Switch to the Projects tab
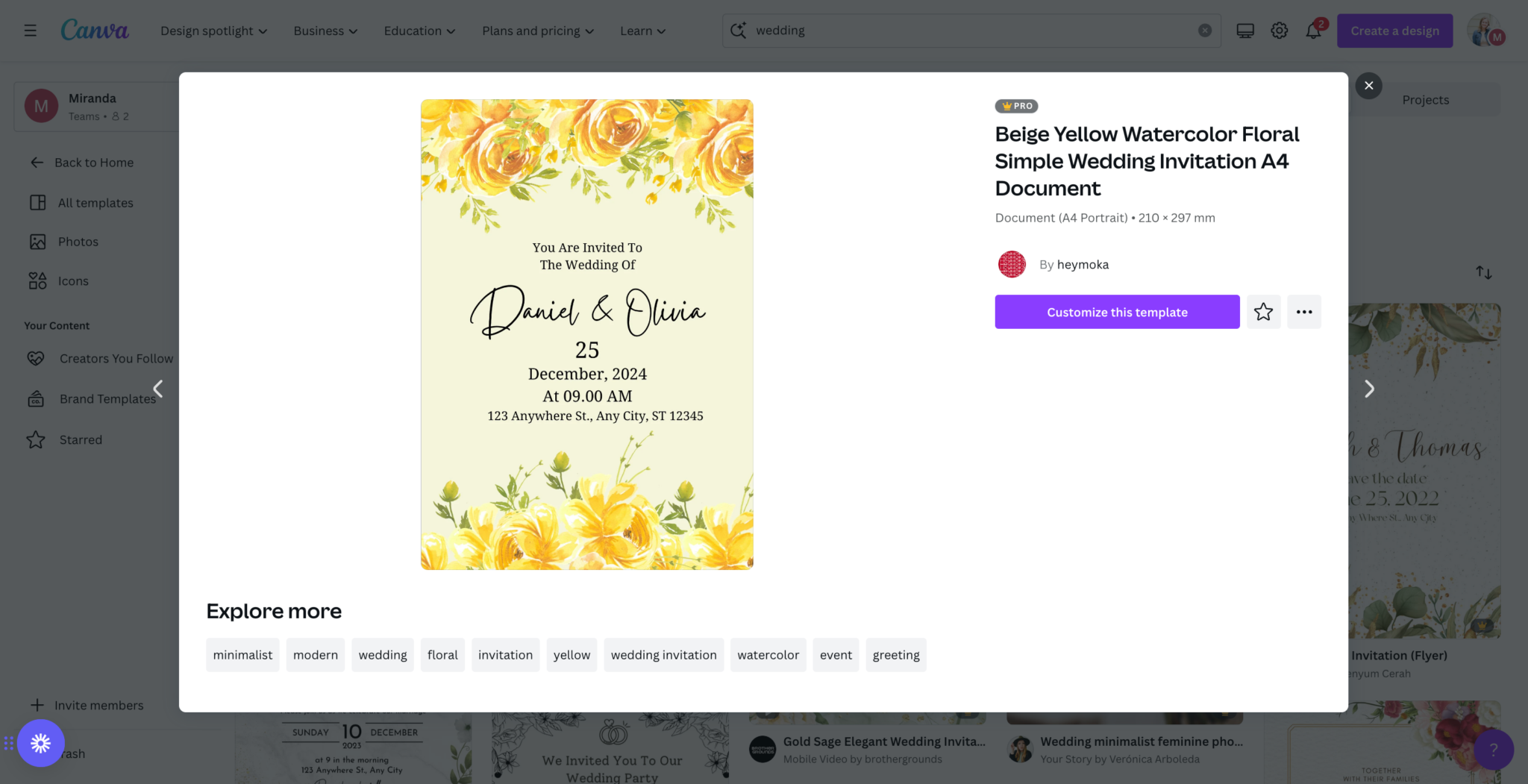1528x784 pixels. tap(1425, 99)
